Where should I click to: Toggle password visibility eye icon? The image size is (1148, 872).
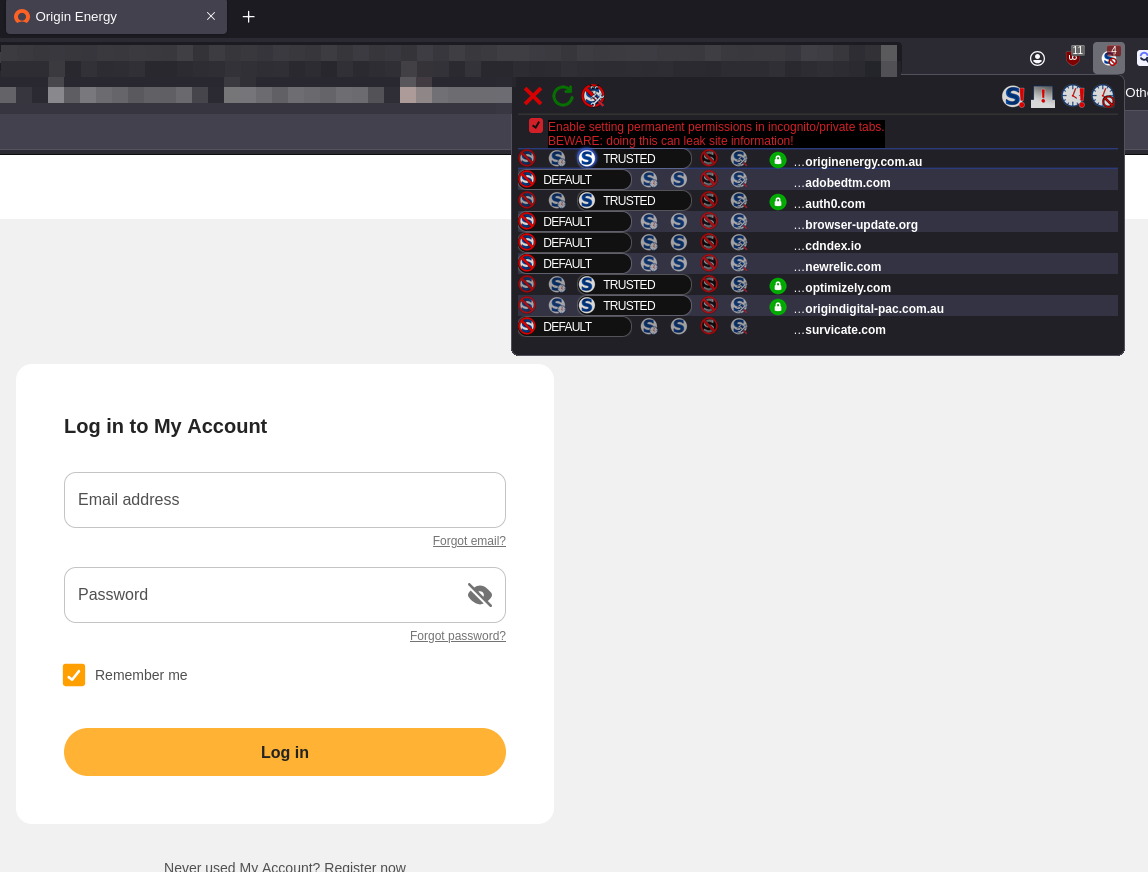pyautogui.click(x=480, y=595)
